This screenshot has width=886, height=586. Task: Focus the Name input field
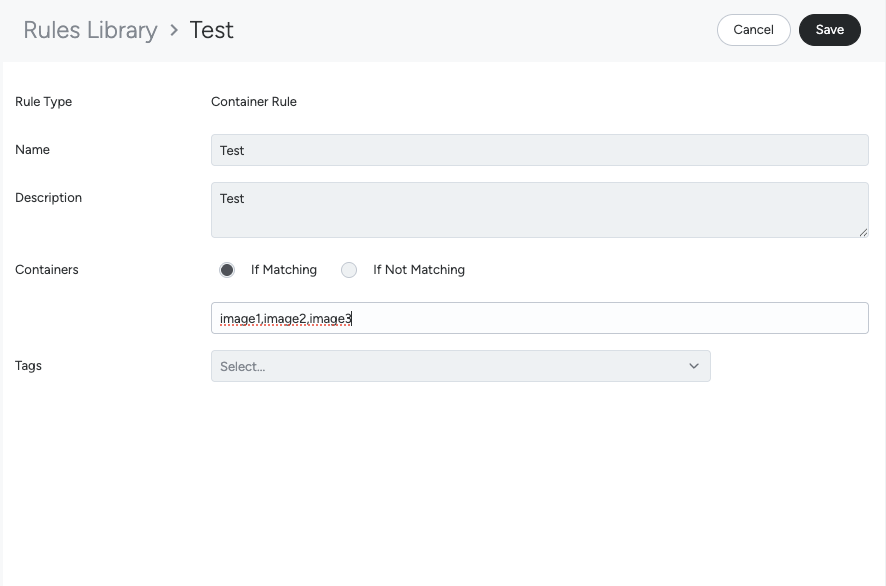click(x=539, y=150)
